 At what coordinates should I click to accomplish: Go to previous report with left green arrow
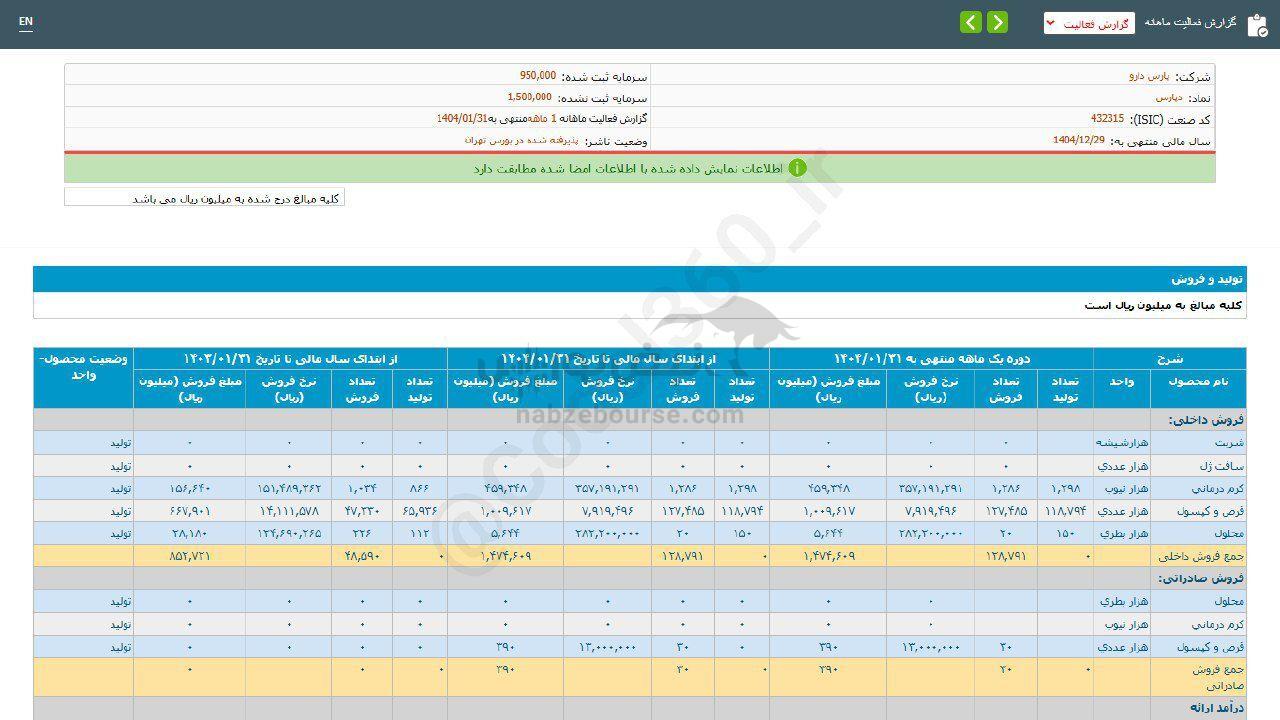[x=971, y=22]
